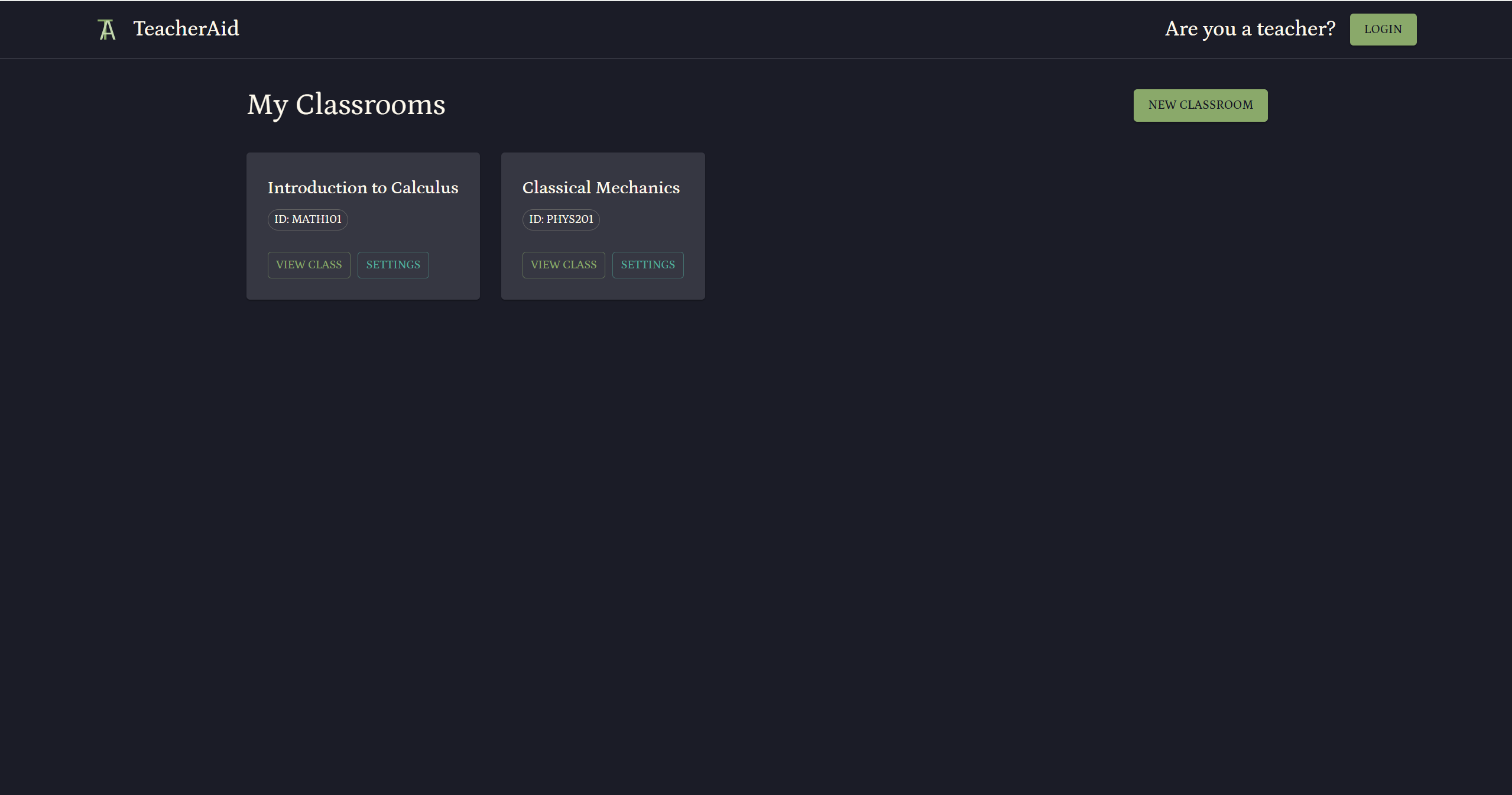View the Classical Mechanics class

[x=563, y=265]
